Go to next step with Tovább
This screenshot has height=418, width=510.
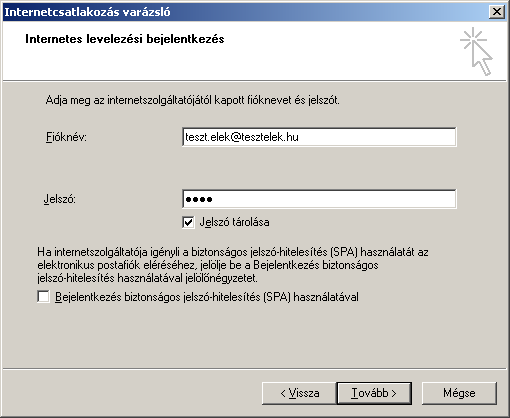click(x=374, y=393)
